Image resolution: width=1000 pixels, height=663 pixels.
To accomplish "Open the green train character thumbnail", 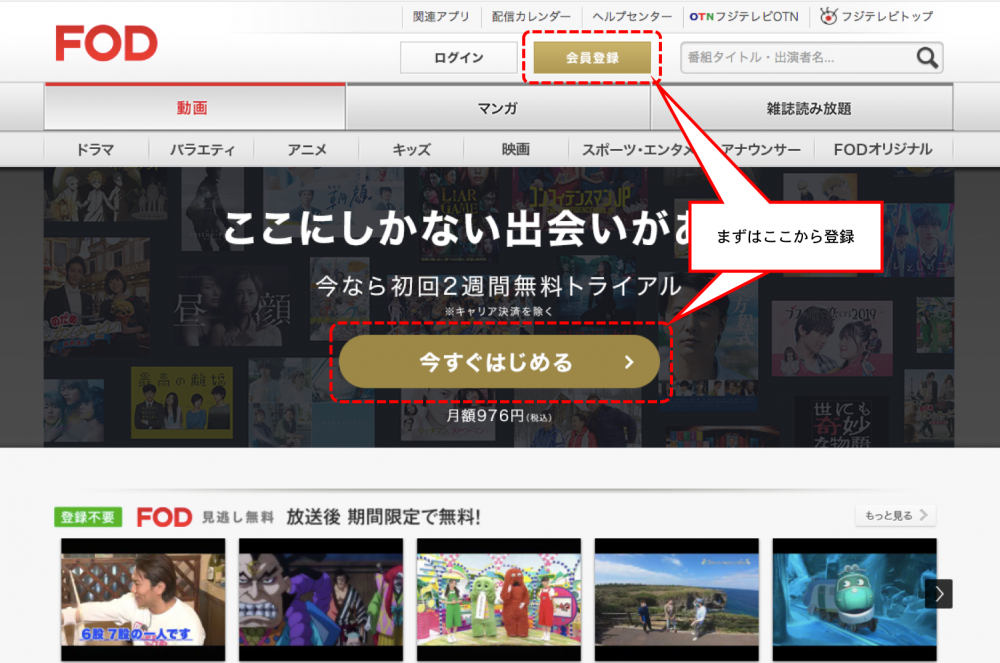I will 855,599.
